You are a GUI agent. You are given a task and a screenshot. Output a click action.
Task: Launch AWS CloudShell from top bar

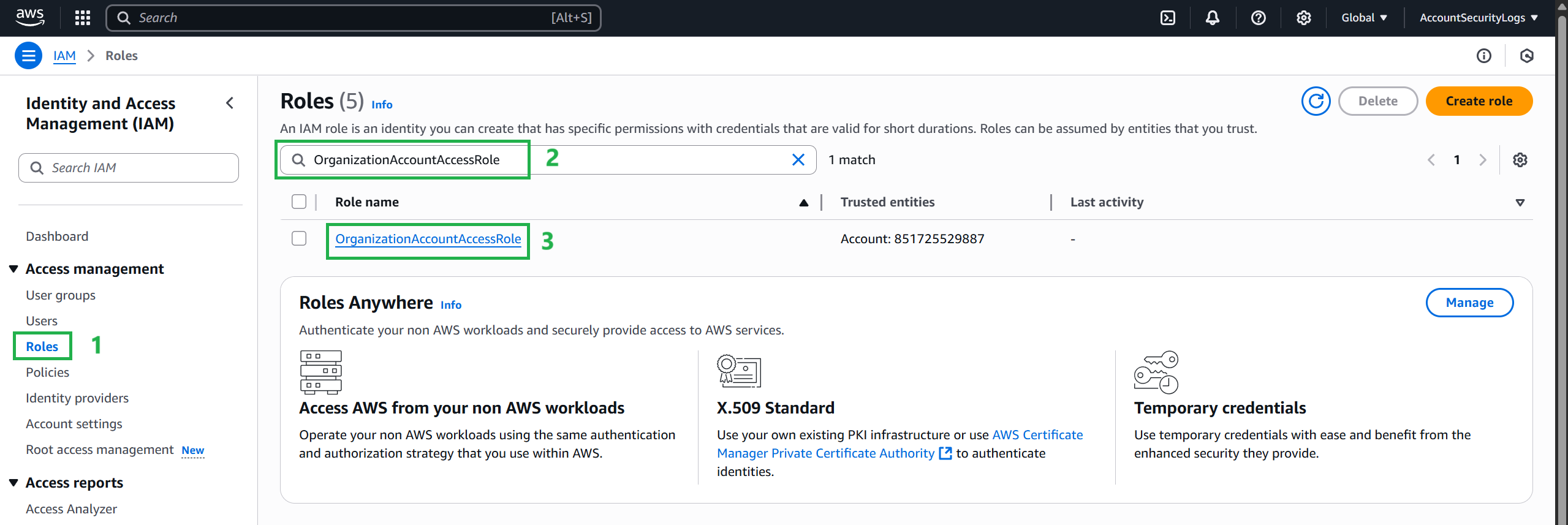[x=1168, y=18]
